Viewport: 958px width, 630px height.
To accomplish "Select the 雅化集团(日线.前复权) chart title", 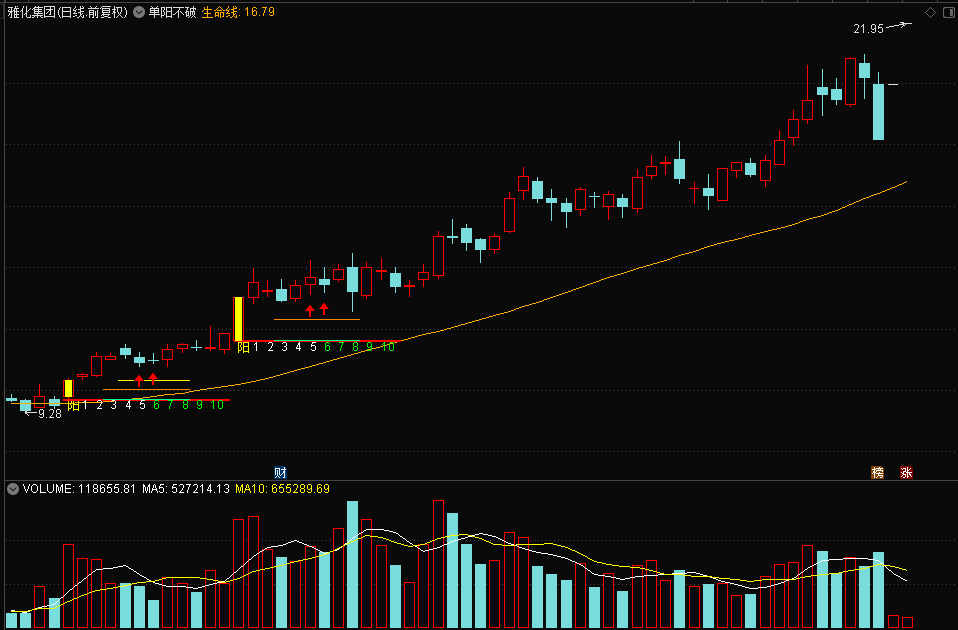I will pos(67,12).
